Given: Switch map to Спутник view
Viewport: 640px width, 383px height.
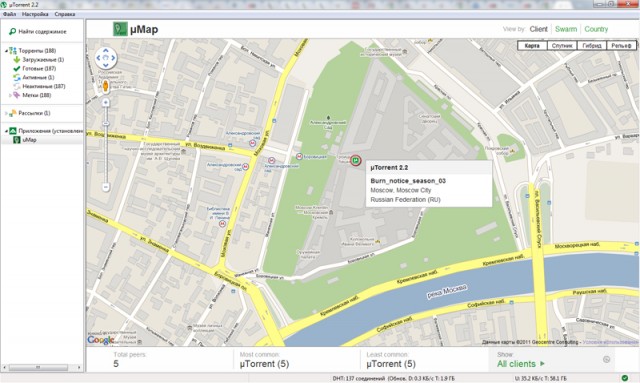Looking at the screenshot, I should click(562, 46).
